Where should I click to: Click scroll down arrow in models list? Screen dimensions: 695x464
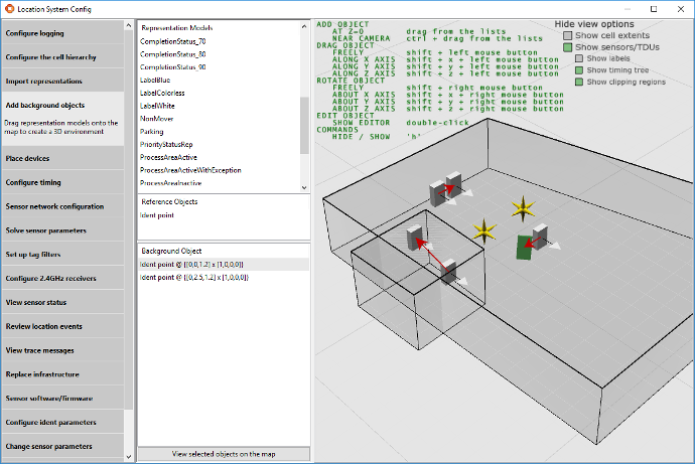(x=304, y=187)
